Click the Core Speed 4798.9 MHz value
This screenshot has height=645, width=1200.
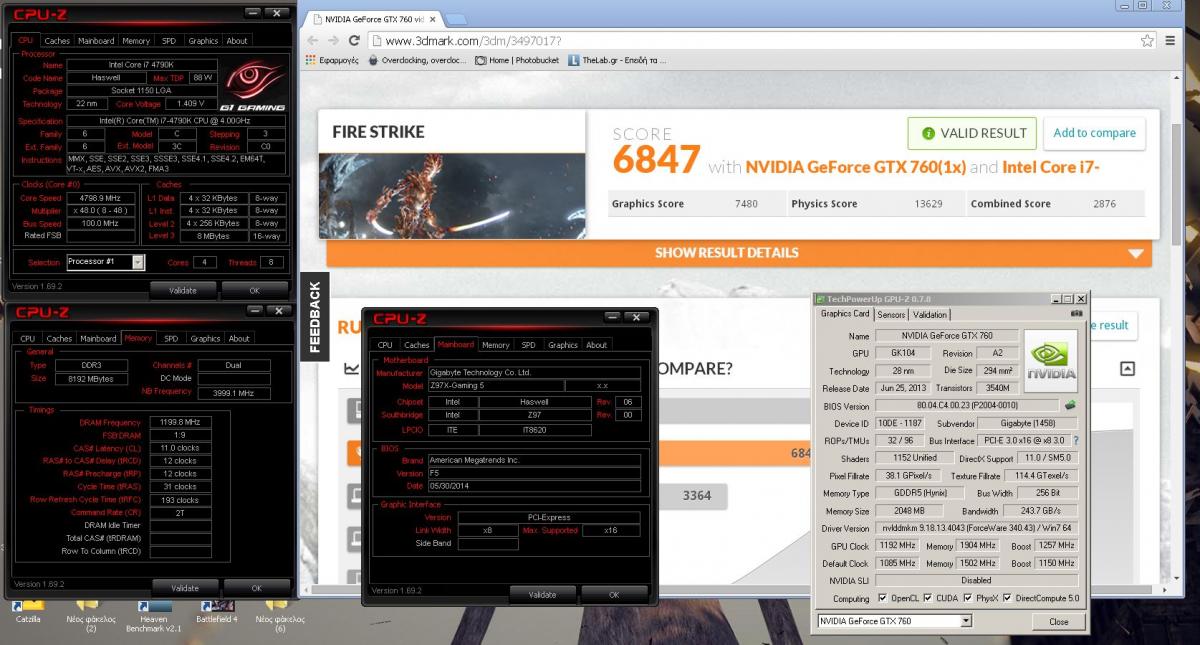tap(100, 198)
